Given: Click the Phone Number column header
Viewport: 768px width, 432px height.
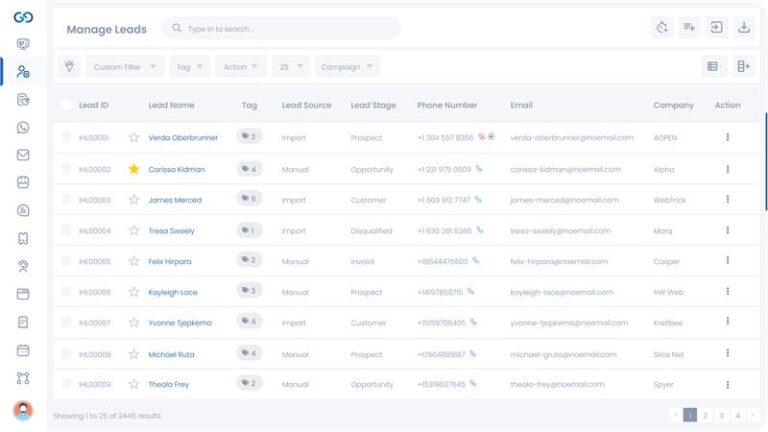Looking at the screenshot, I should [447, 105].
